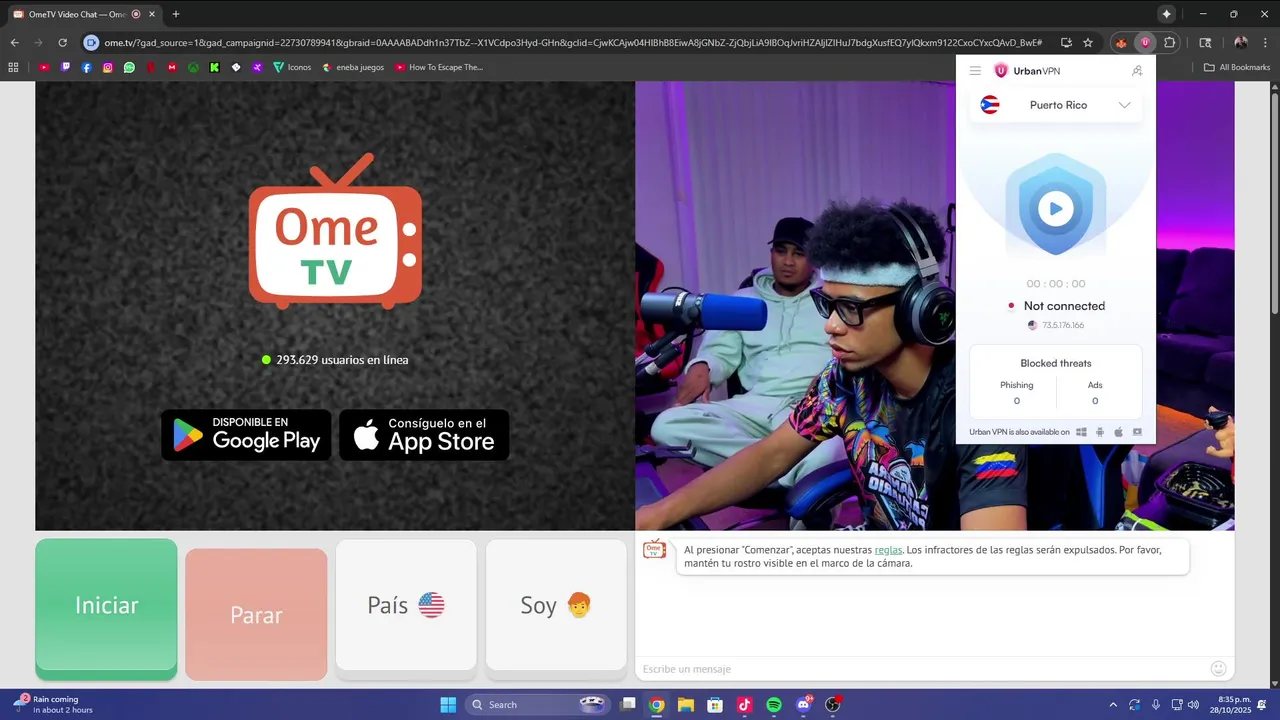The height and width of the screenshot is (720, 1280).
Task: Open the País country selector
Action: pyautogui.click(x=406, y=605)
